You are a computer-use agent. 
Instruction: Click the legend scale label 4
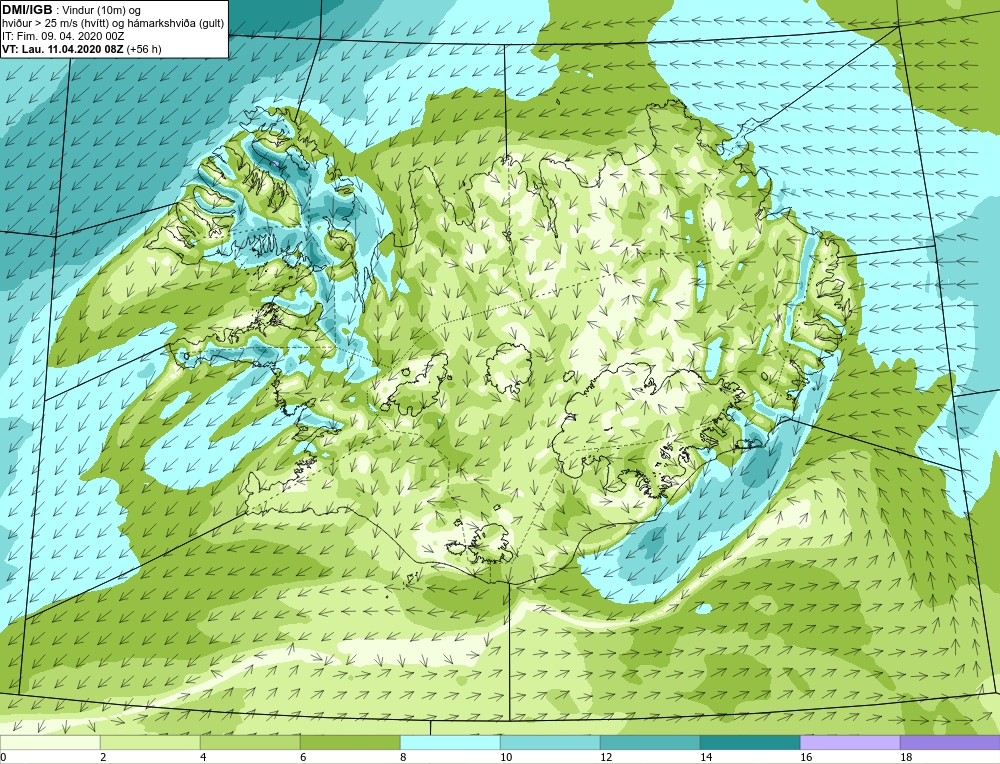[x=203, y=757]
